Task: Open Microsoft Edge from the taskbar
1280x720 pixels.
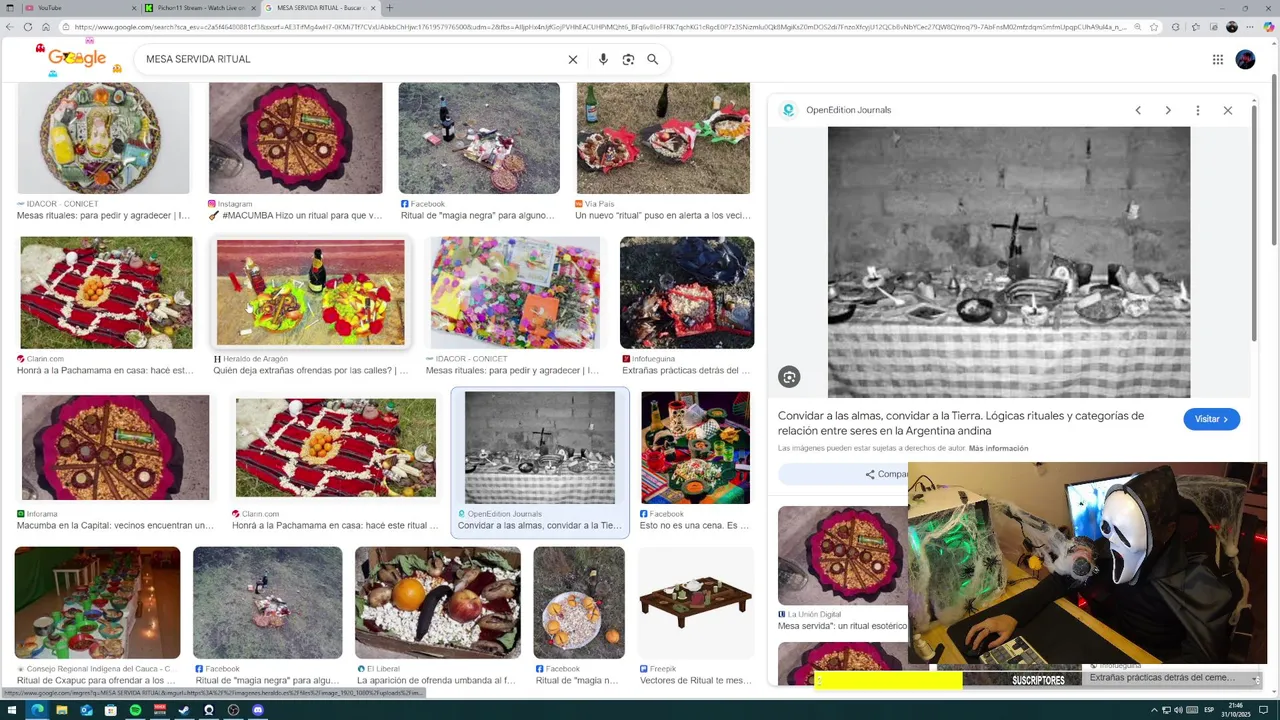Action: (37, 710)
